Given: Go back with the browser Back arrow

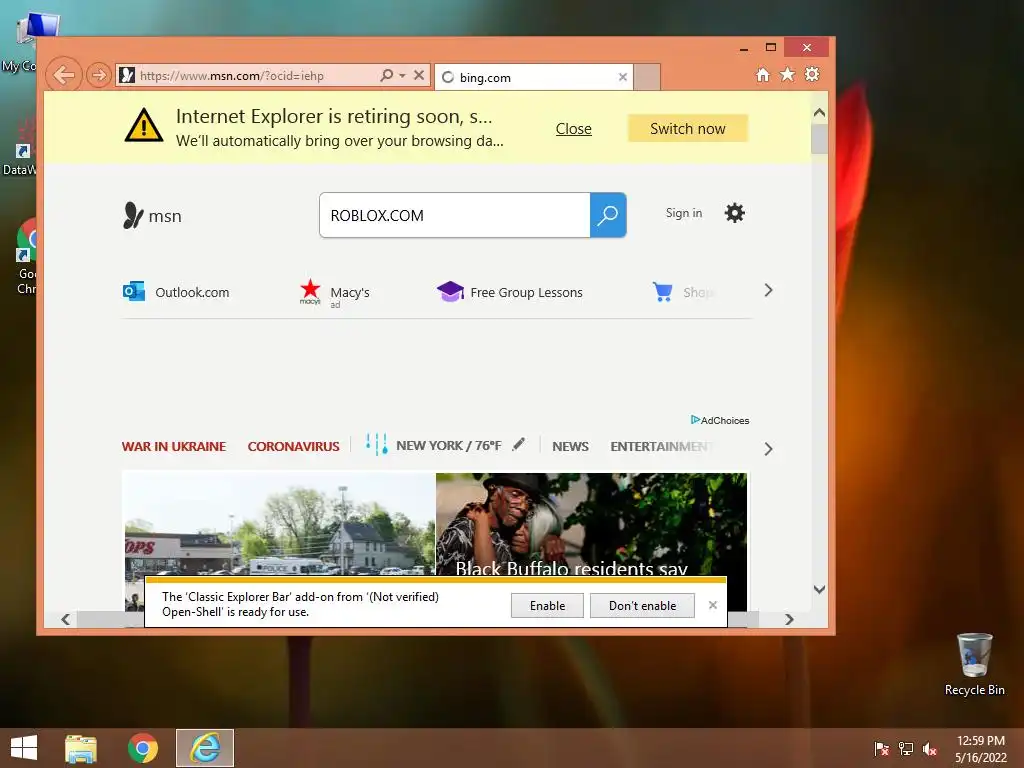Looking at the screenshot, I should 64,75.
